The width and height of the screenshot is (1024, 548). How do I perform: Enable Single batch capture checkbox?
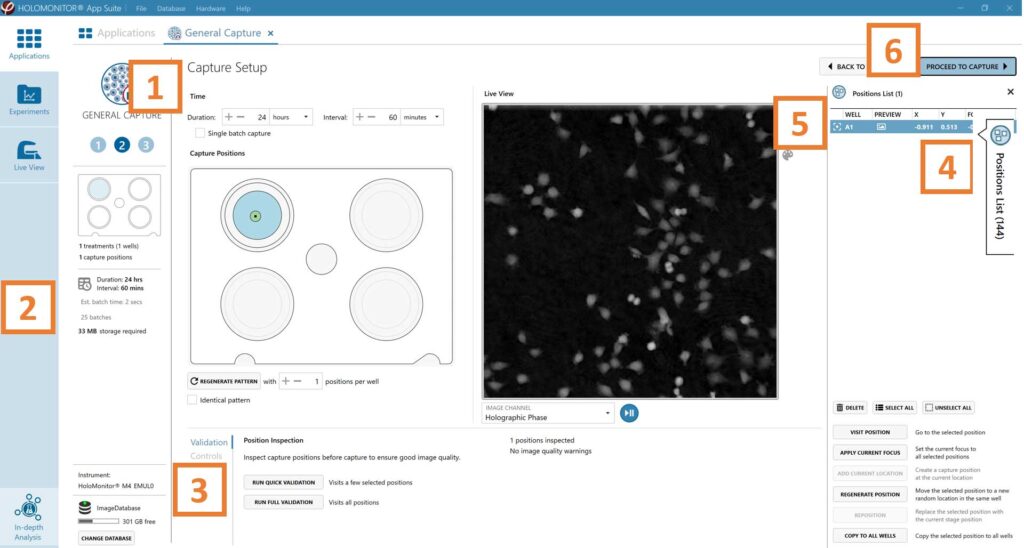point(200,133)
